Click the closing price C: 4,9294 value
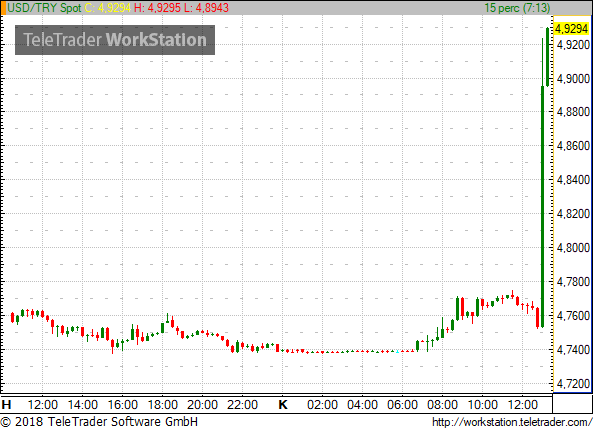593x431 pixels. point(108,8)
